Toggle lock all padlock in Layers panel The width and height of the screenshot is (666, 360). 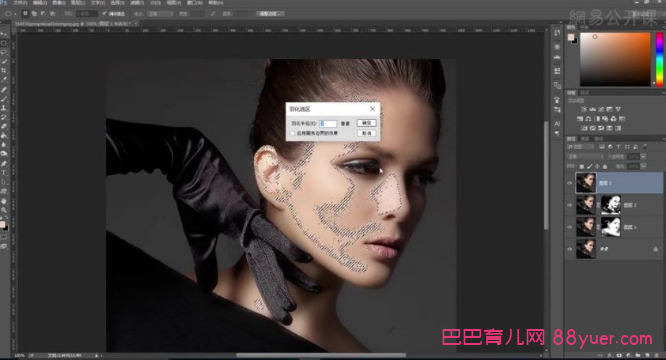605,166
